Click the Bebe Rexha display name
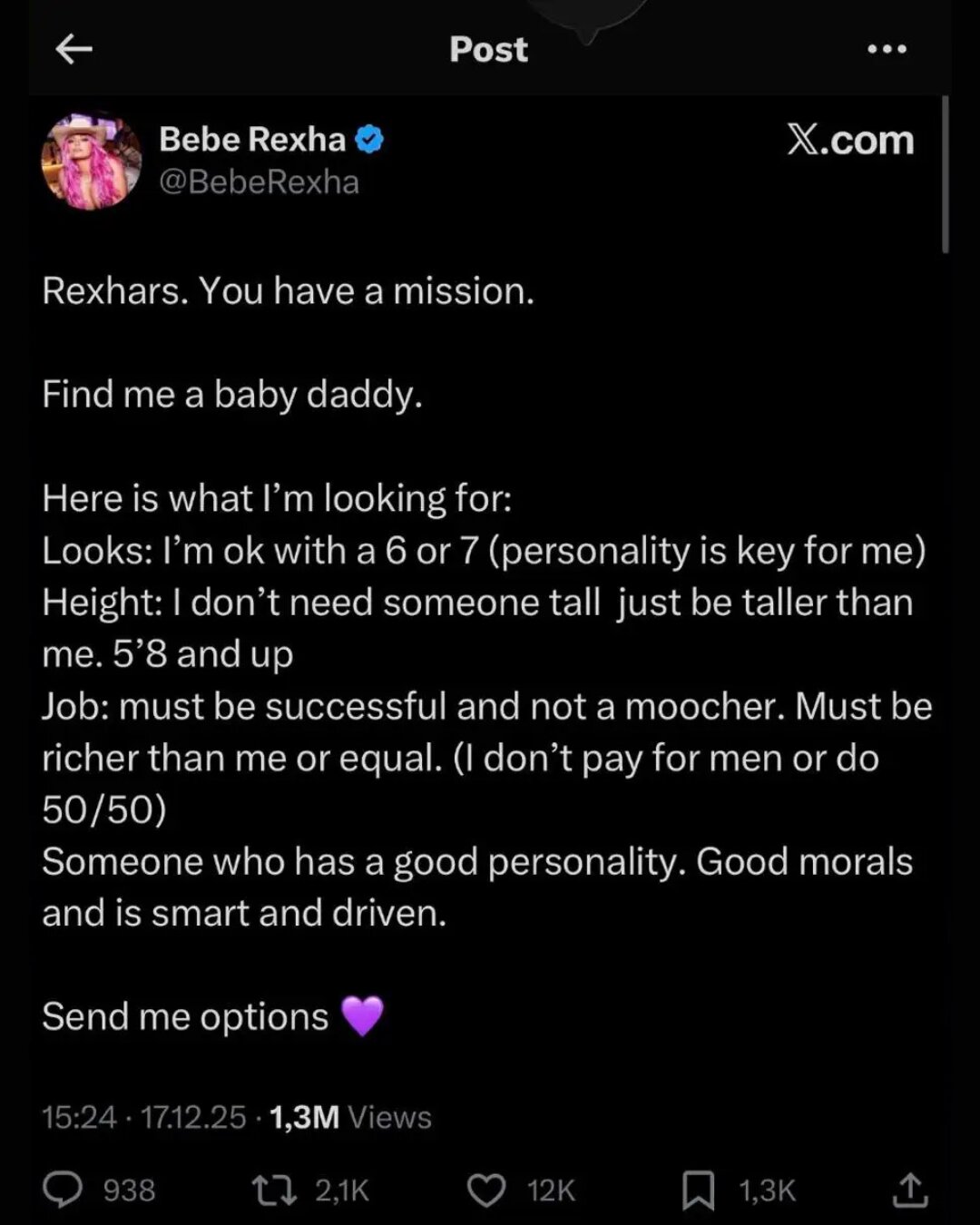This screenshot has height=1225, width=980. [x=252, y=140]
